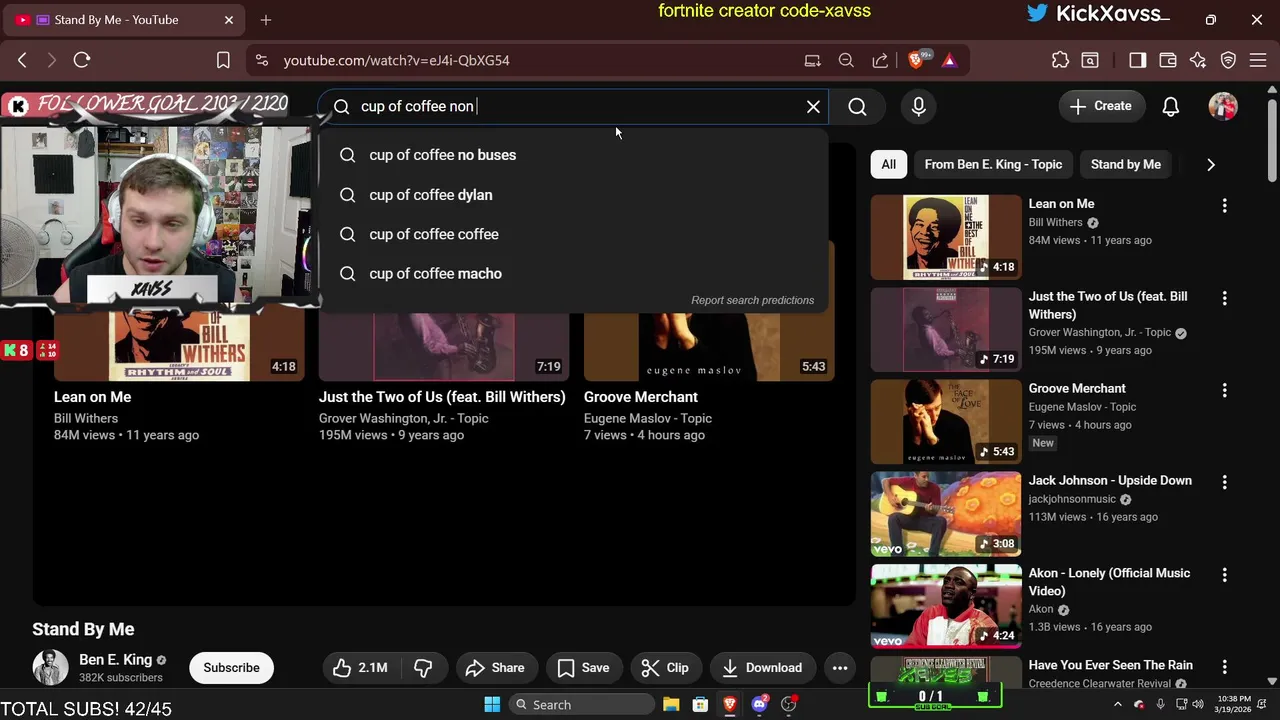Open browser extensions puzzle icon
The image size is (1280, 720).
[x=1060, y=60]
